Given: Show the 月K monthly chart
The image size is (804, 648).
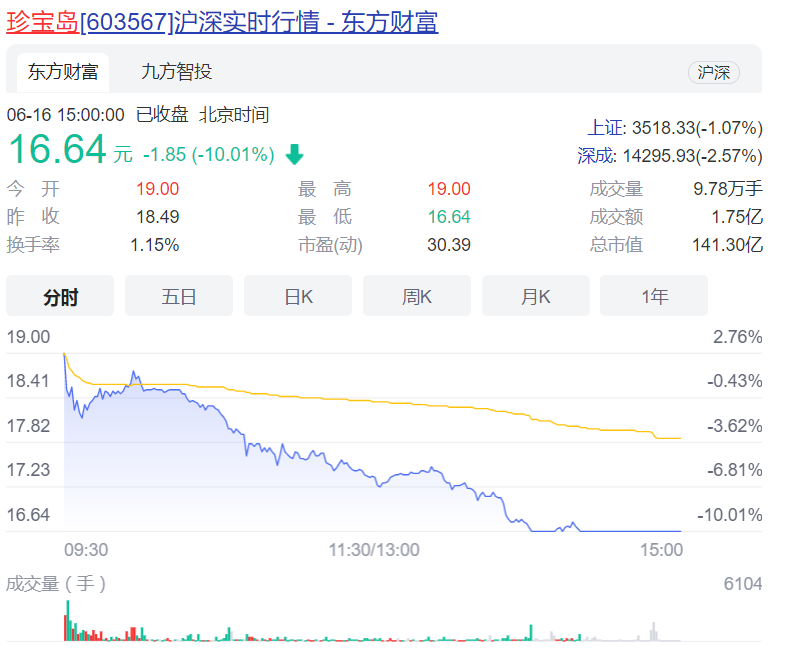Looking at the screenshot, I should coord(535,296).
